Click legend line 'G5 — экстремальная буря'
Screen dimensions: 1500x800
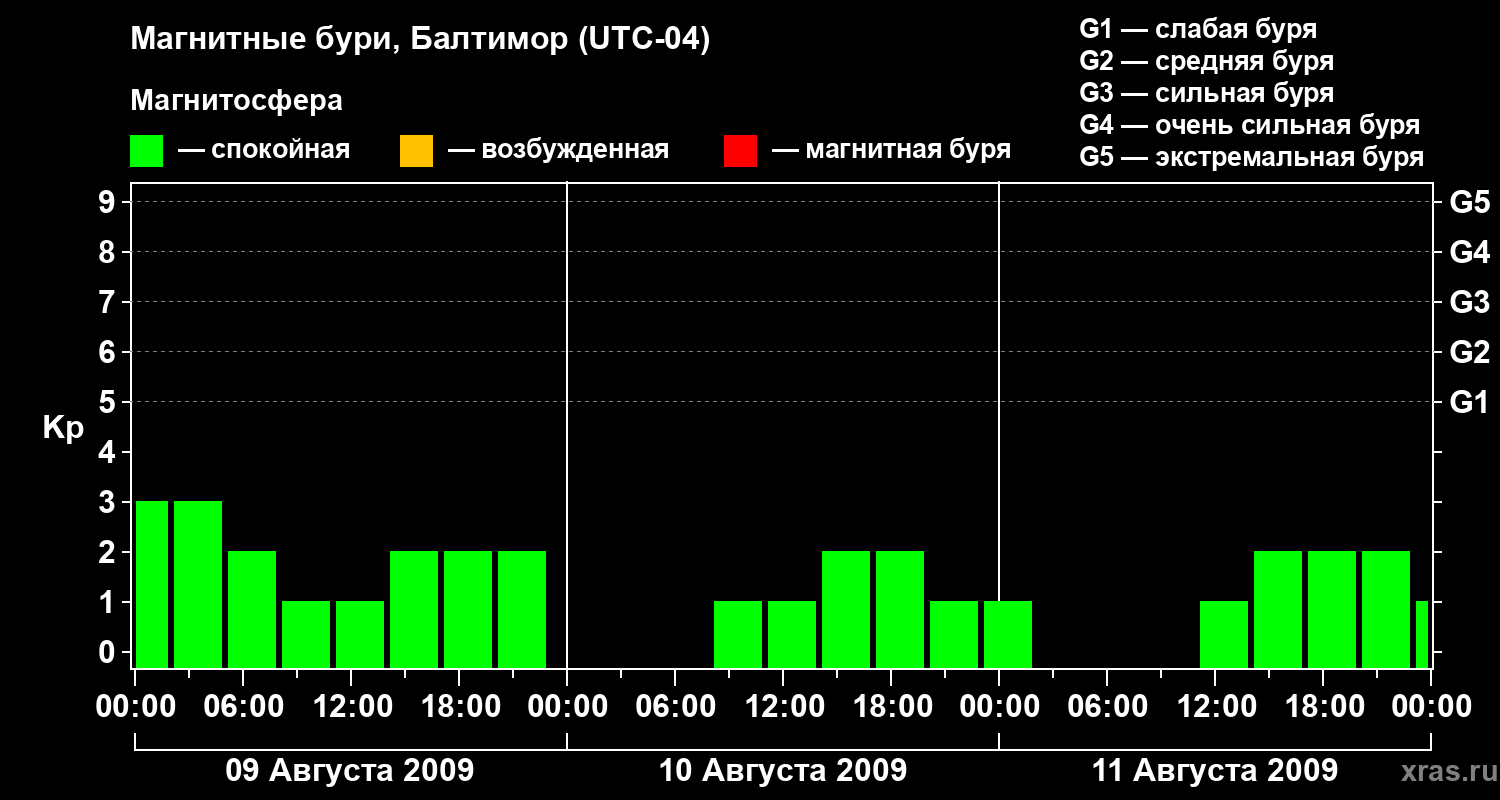point(1252,157)
